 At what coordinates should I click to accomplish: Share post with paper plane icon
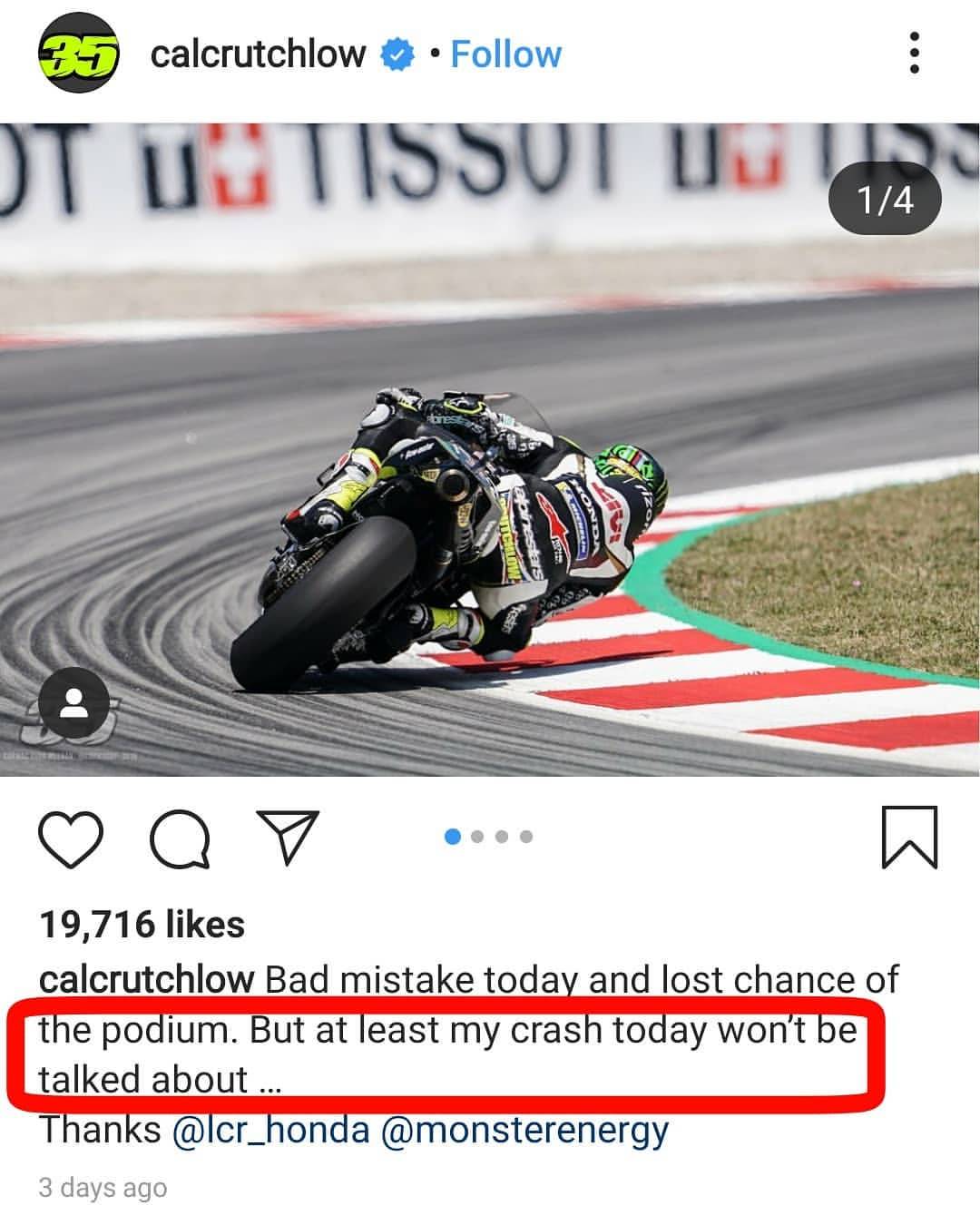coord(287,837)
